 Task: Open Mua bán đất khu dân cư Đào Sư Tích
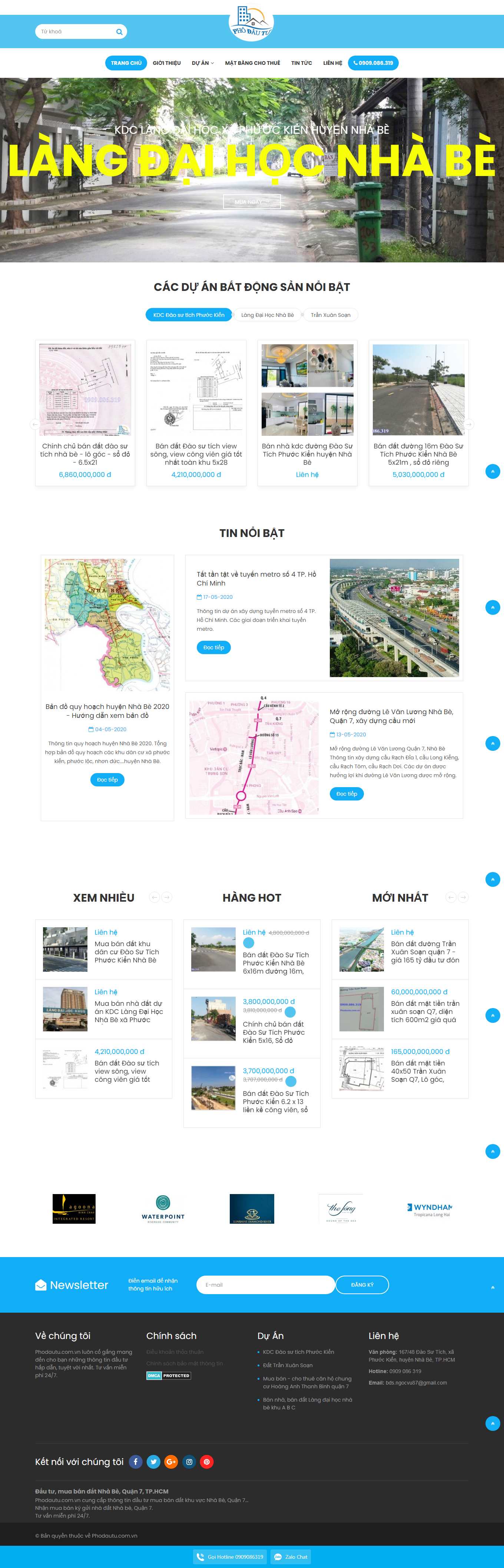[x=127, y=951]
